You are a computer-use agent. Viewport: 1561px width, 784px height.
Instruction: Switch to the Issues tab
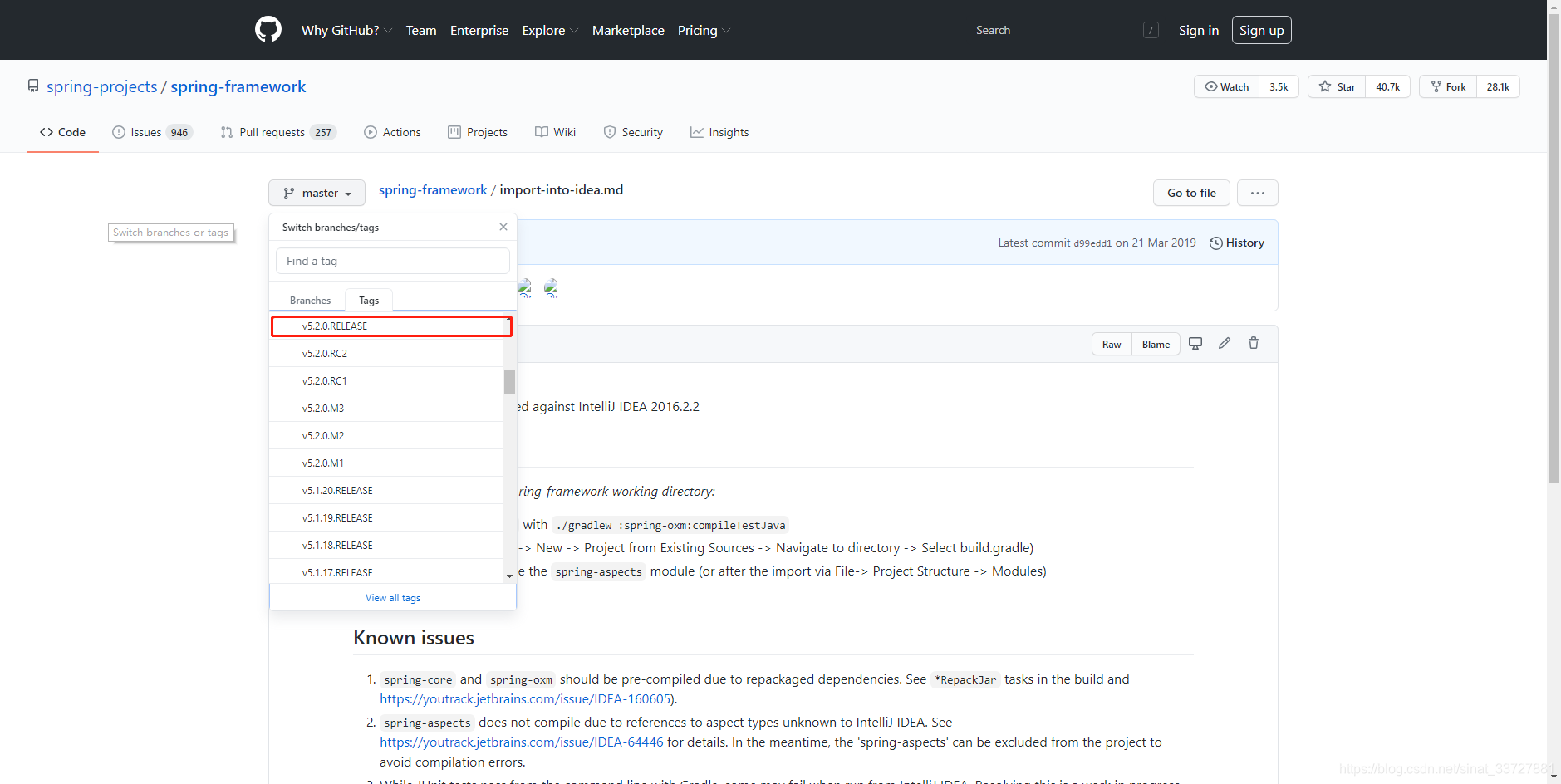click(x=153, y=132)
